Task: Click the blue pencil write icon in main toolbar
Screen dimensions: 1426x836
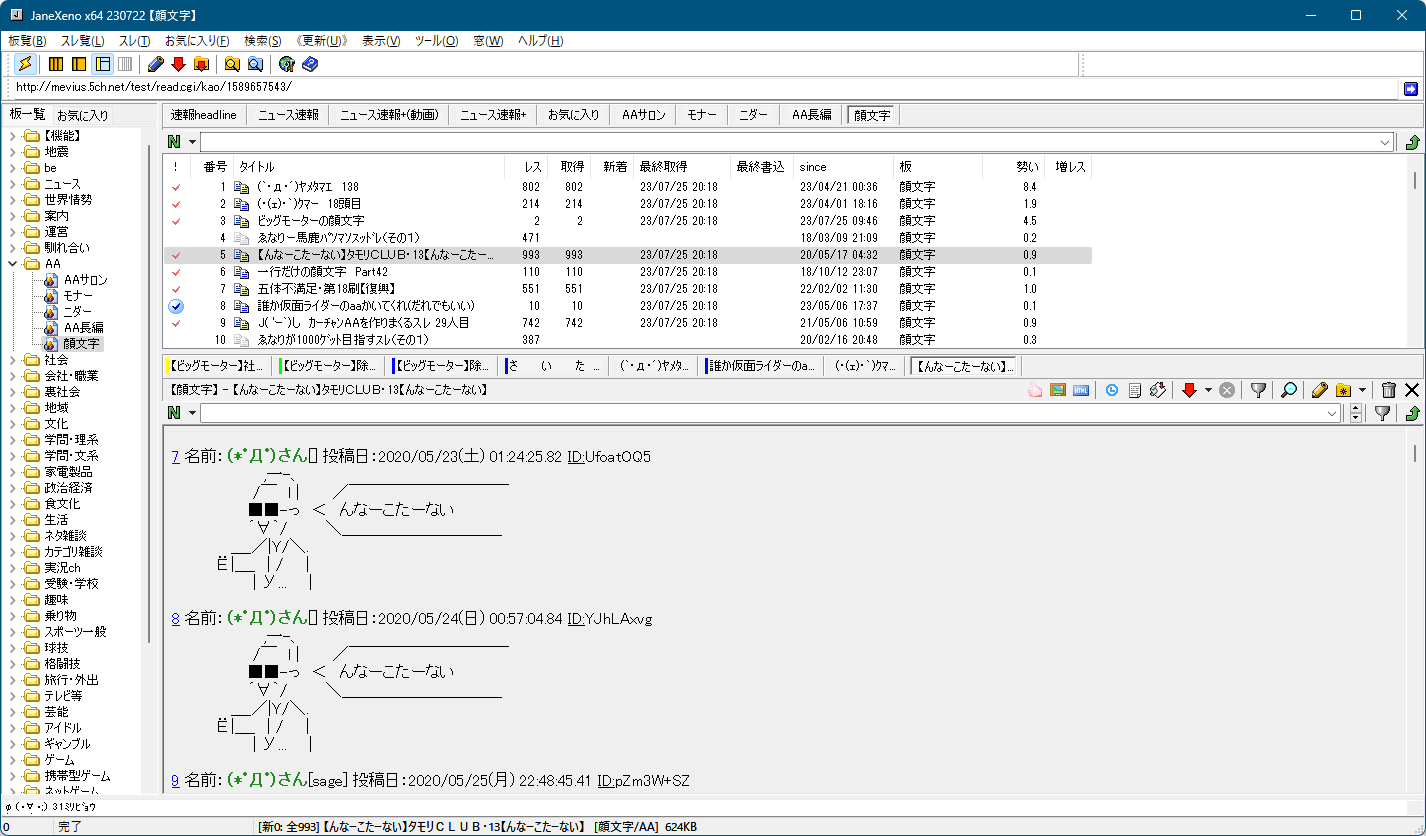Action: (155, 64)
